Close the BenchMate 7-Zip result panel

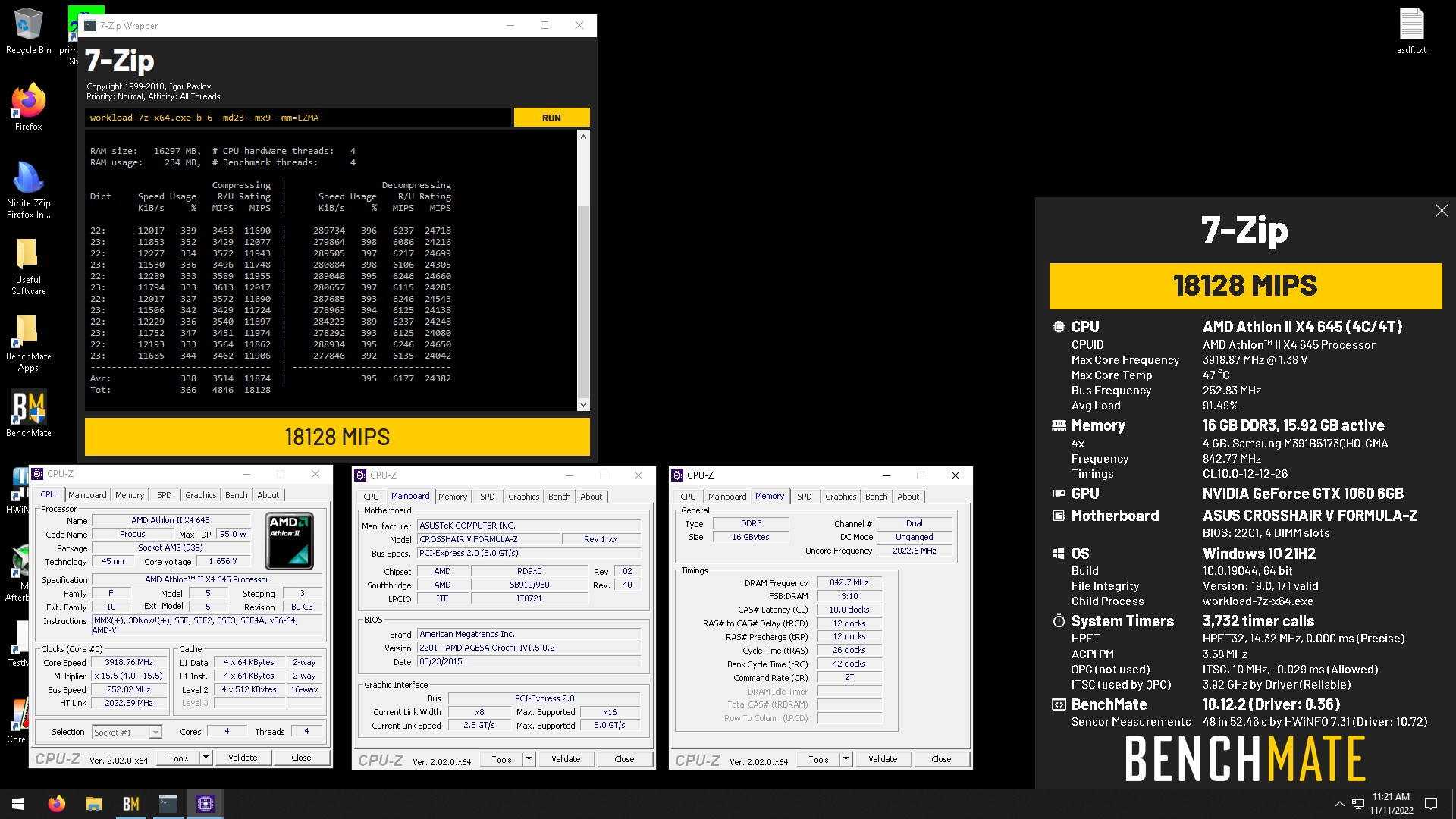[1442, 210]
